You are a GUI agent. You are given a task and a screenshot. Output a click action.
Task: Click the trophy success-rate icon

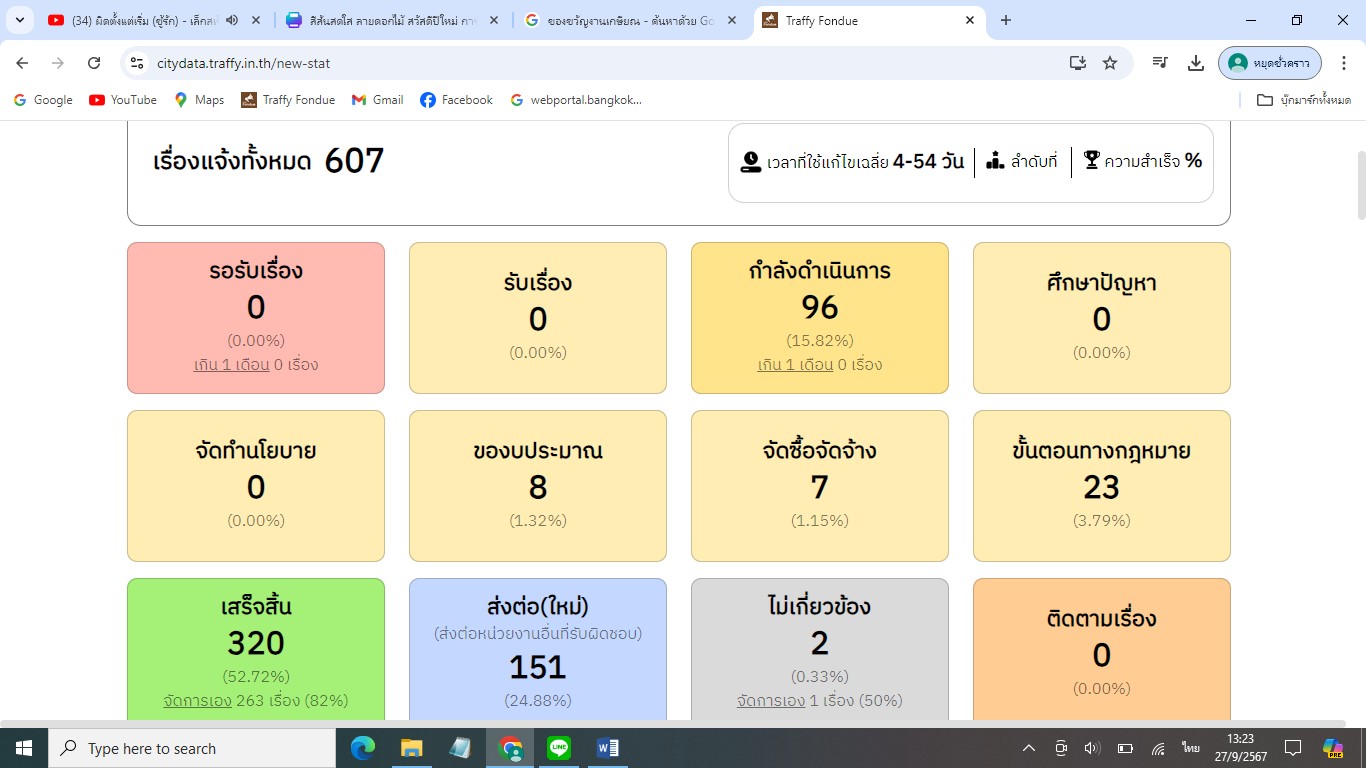coord(1091,160)
